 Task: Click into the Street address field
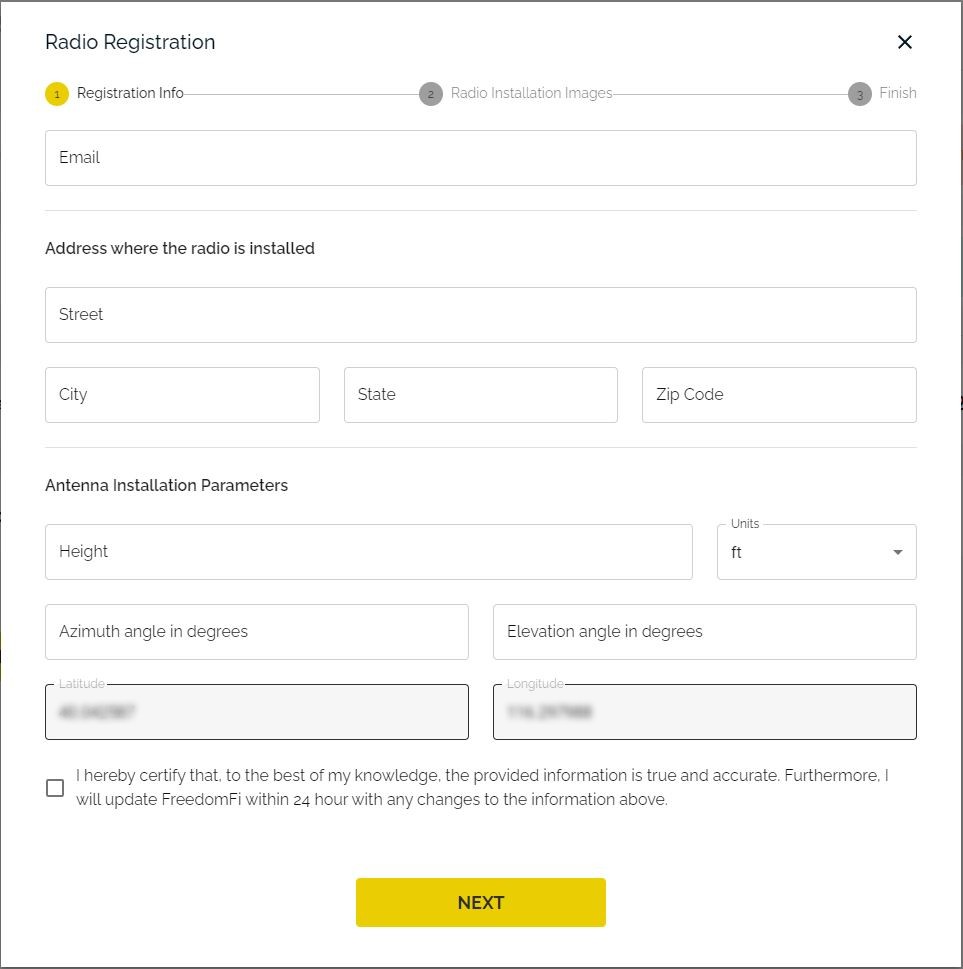[x=480, y=315]
